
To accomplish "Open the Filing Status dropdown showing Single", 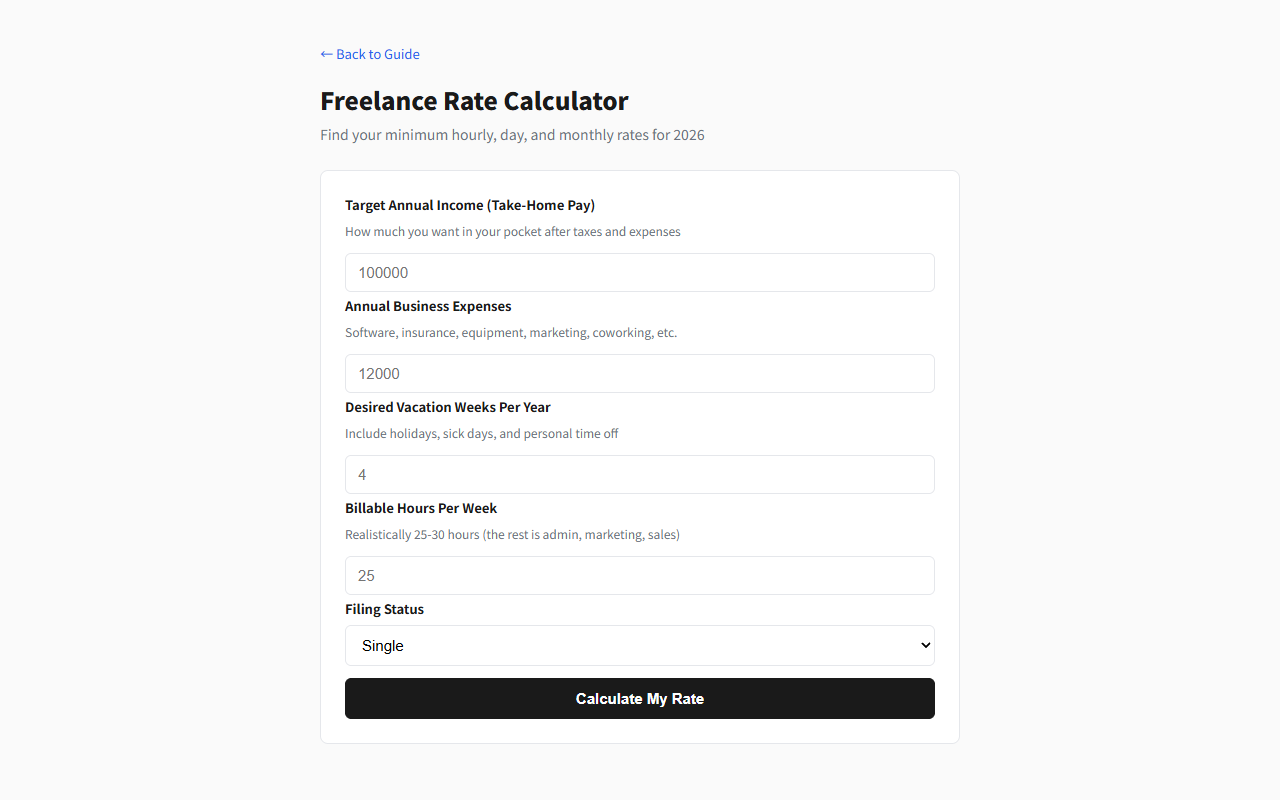I will (x=640, y=646).
